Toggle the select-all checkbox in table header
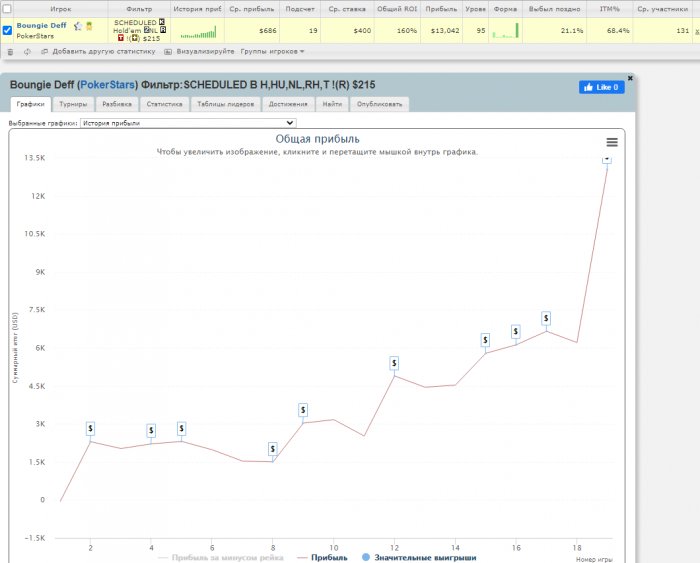The height and width of the screenshot is (563, 700). [8, 8]
